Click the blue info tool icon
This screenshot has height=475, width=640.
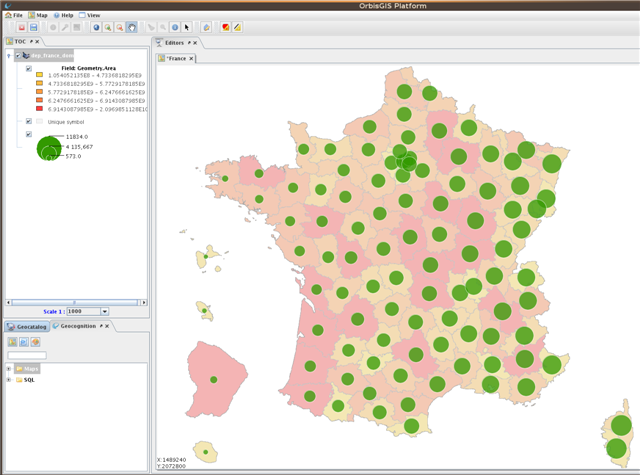point(175,27)
